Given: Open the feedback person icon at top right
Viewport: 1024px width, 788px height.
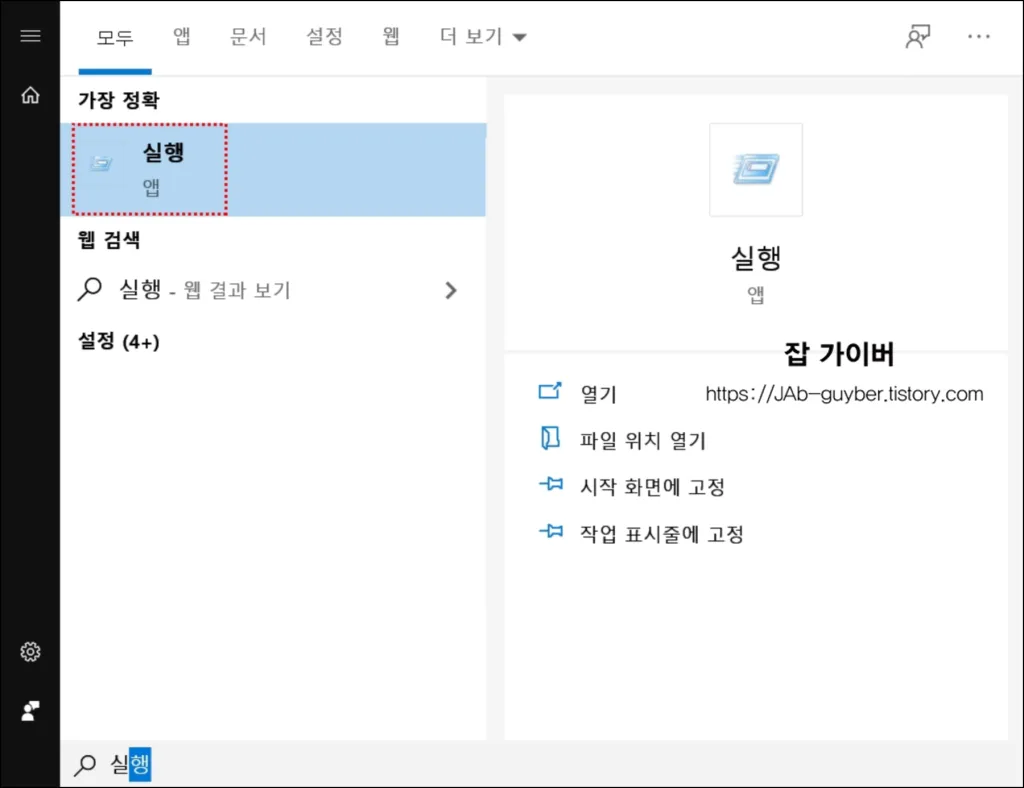Looking at the screenshot, I should [917, 33].
